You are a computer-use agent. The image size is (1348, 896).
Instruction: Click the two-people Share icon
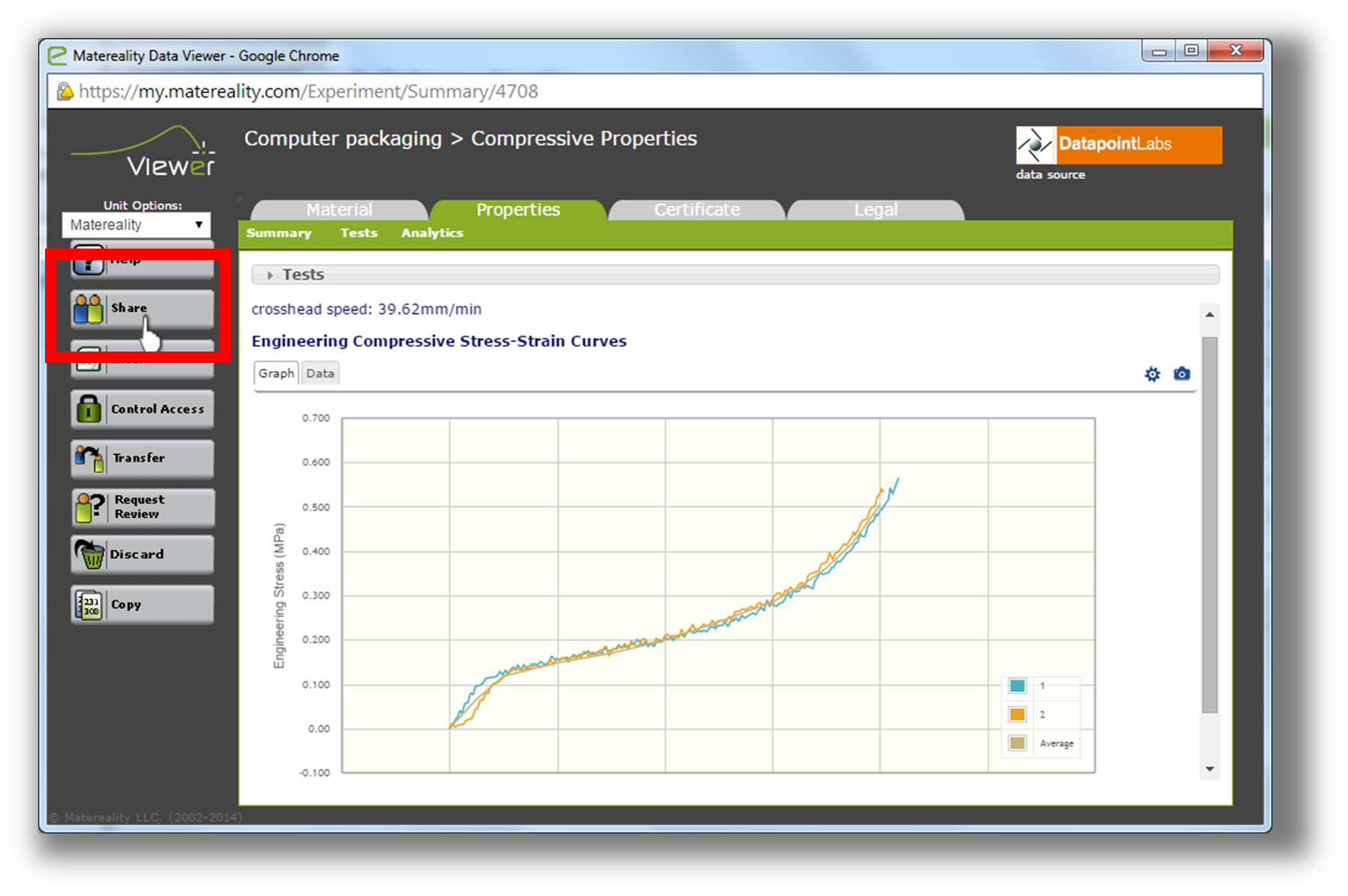[x=88, y=309]
